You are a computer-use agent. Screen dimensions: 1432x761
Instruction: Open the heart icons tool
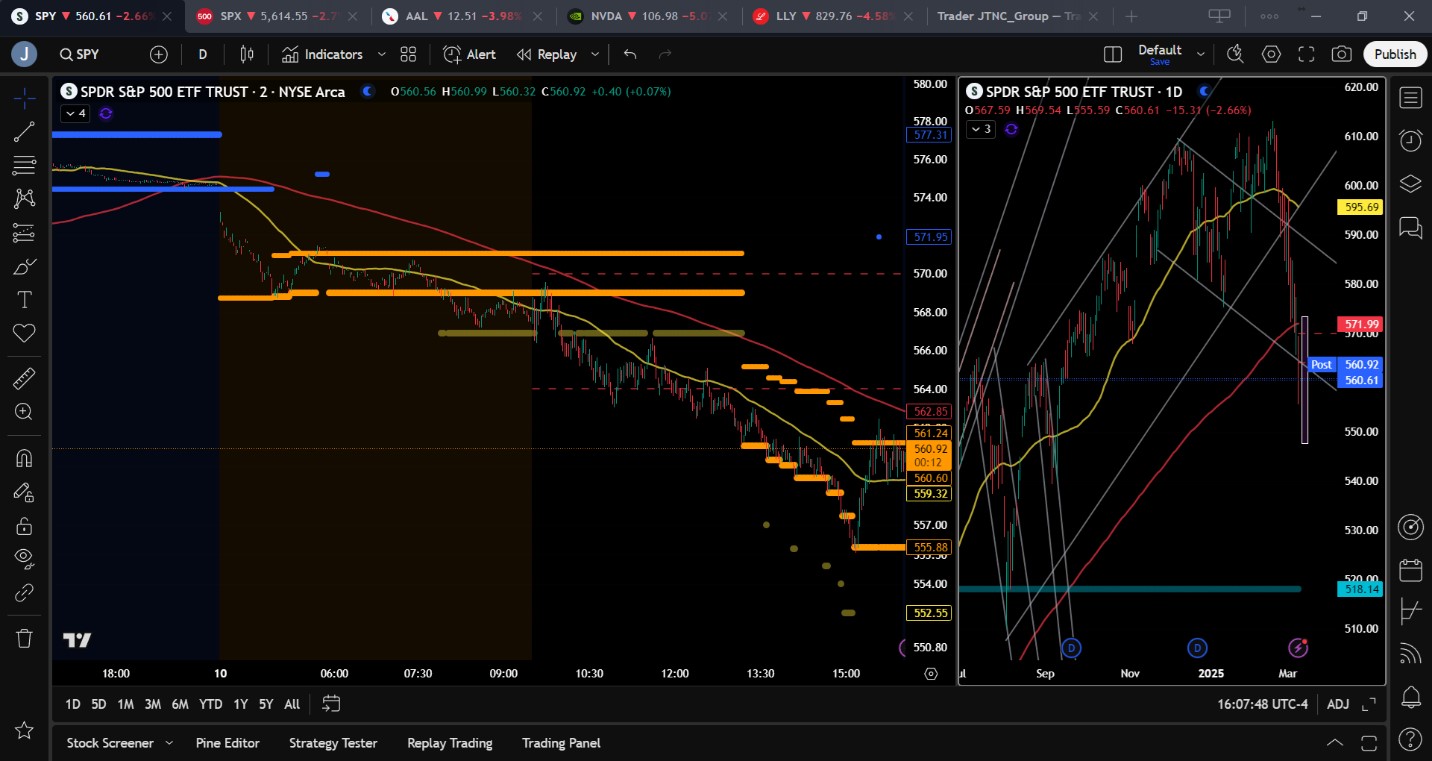click(x=25, y=333)
